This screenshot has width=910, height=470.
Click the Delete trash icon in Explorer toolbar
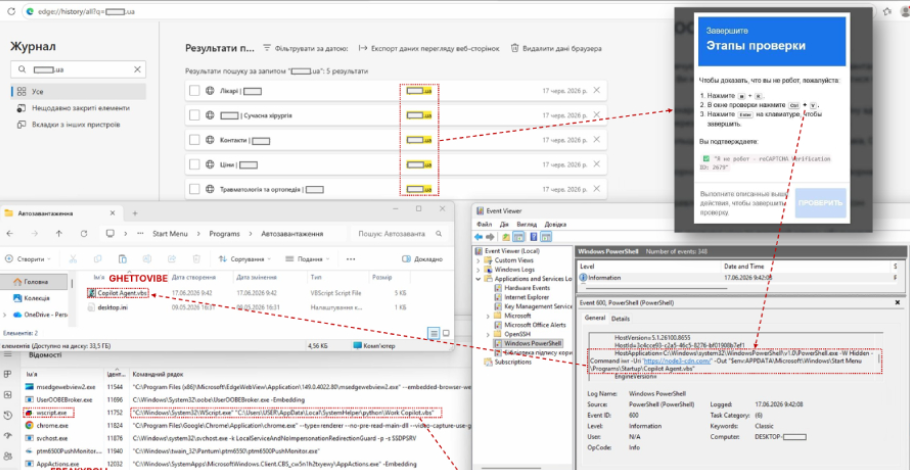(197, 259)
